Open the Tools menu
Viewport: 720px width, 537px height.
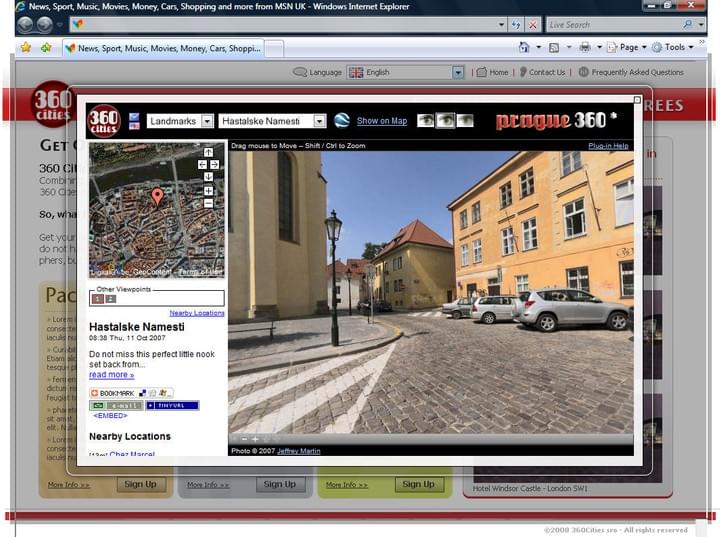[673, 47]
